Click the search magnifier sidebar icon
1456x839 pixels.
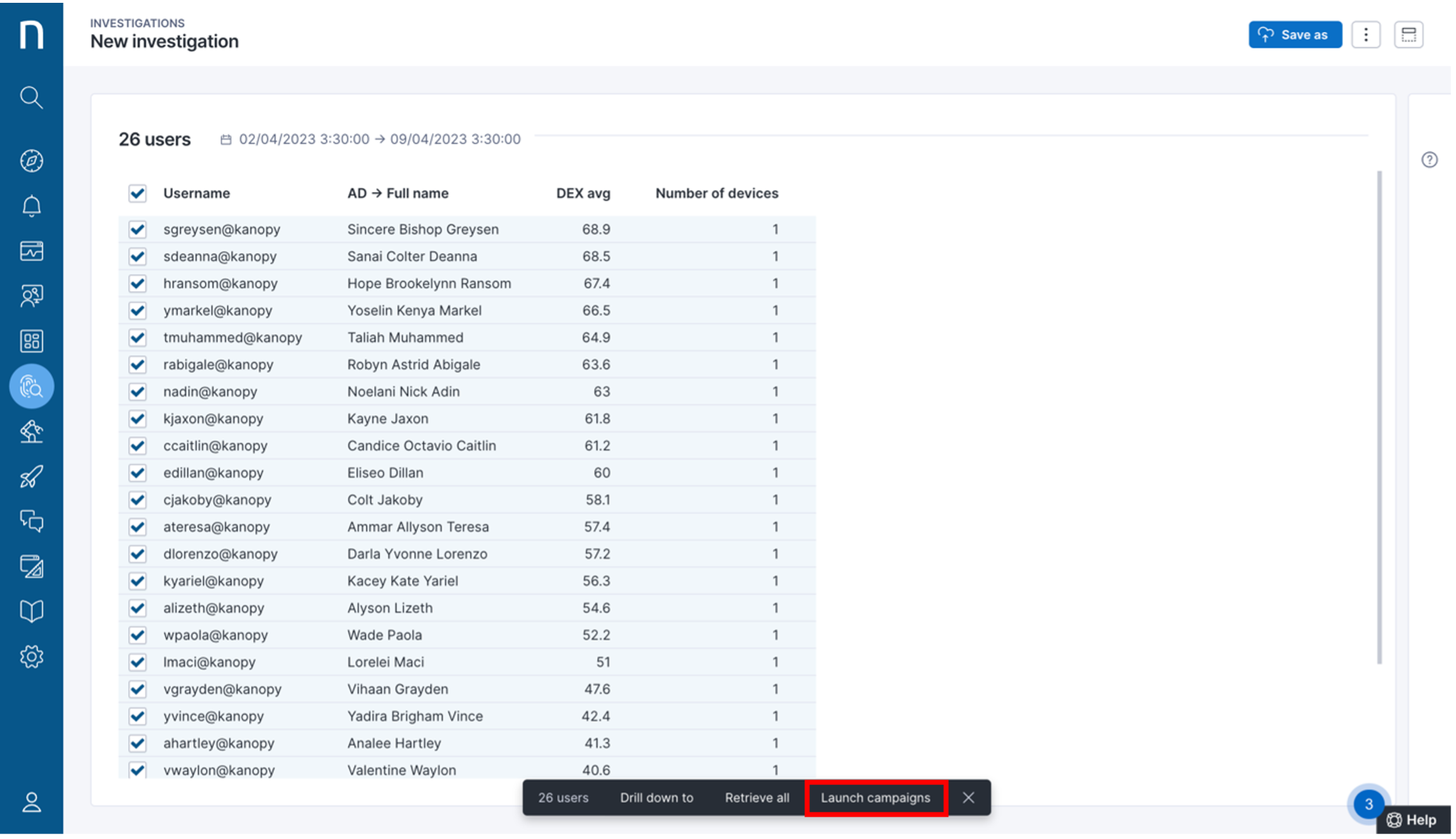31,97
